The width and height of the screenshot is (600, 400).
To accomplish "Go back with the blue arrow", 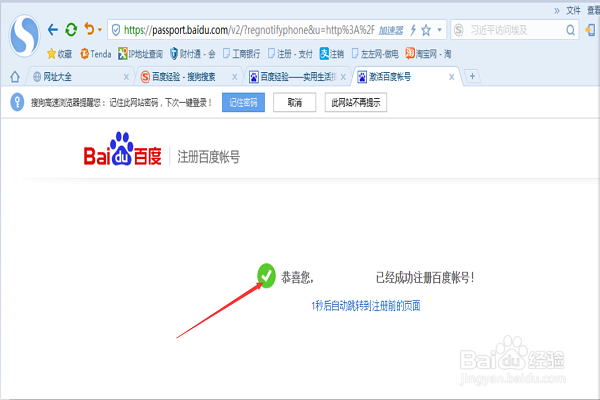I will click(52, 29).
